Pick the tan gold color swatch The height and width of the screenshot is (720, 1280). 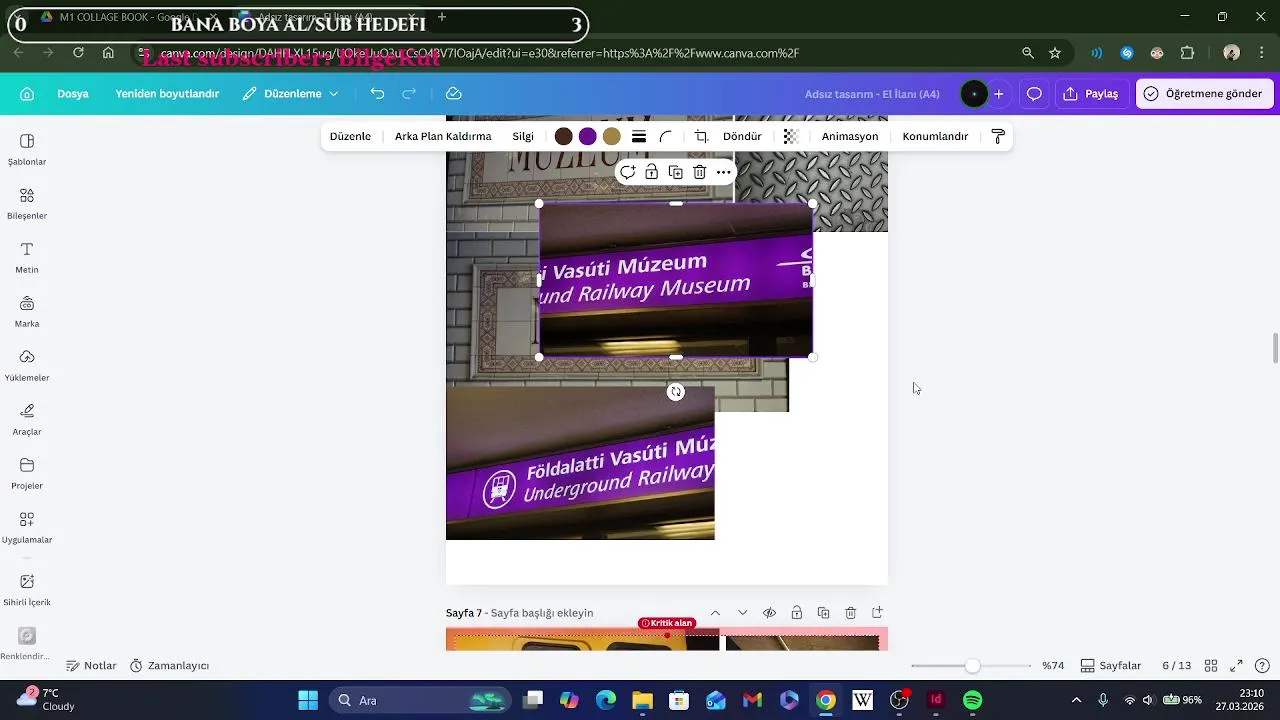(612, 137)
